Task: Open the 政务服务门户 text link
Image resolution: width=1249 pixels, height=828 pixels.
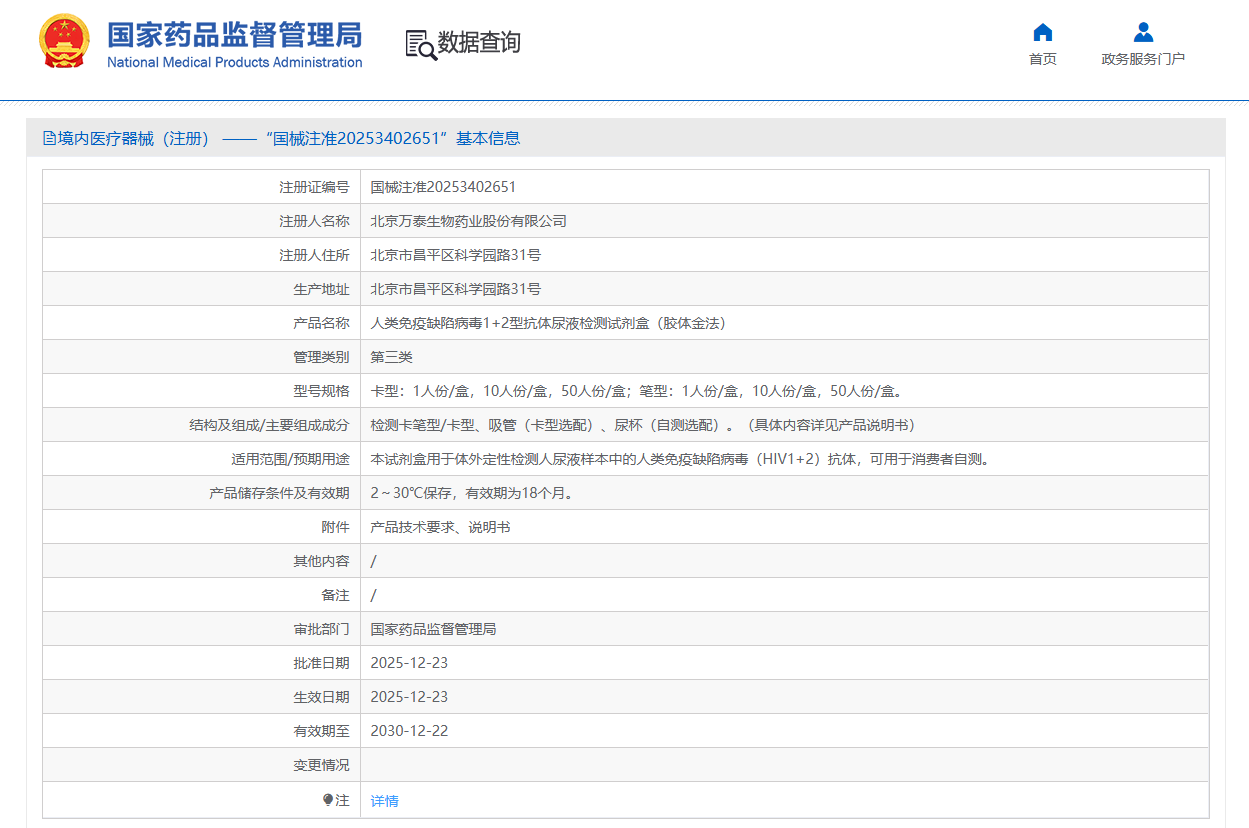Action: click(x=1143, y=59)
